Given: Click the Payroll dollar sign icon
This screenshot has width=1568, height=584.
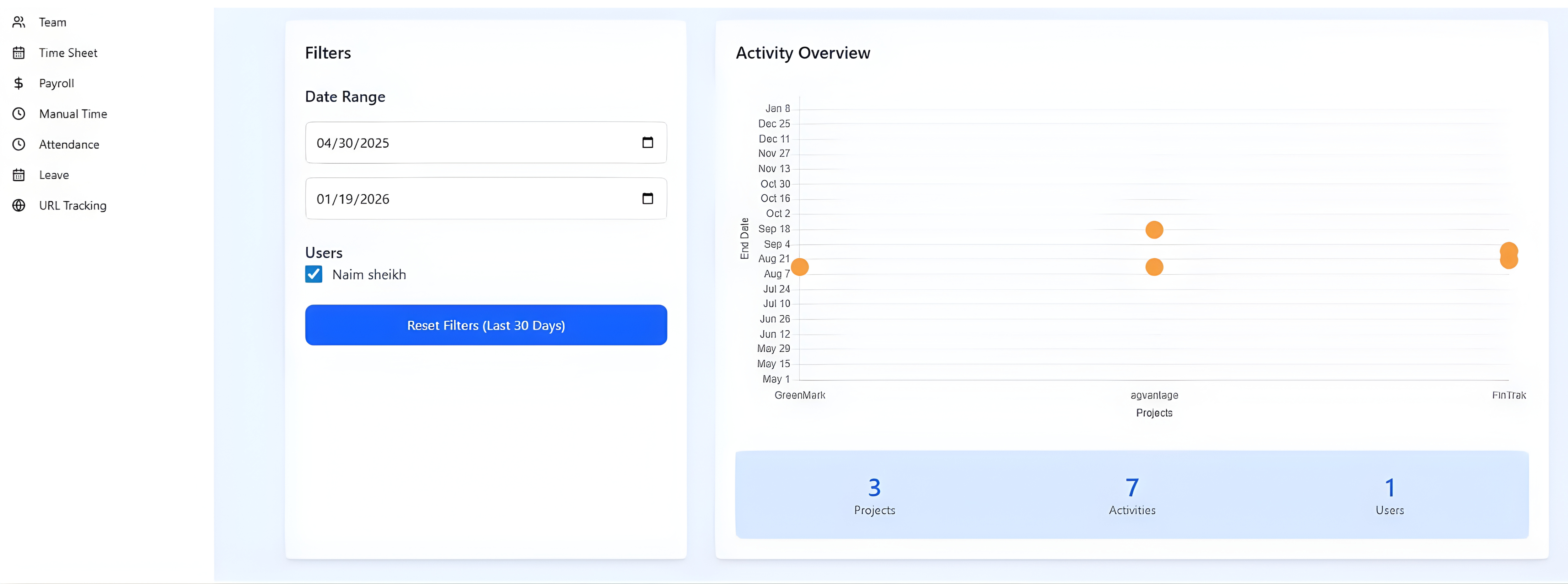Looking at the screenshot, I should [x=18, y=83].
